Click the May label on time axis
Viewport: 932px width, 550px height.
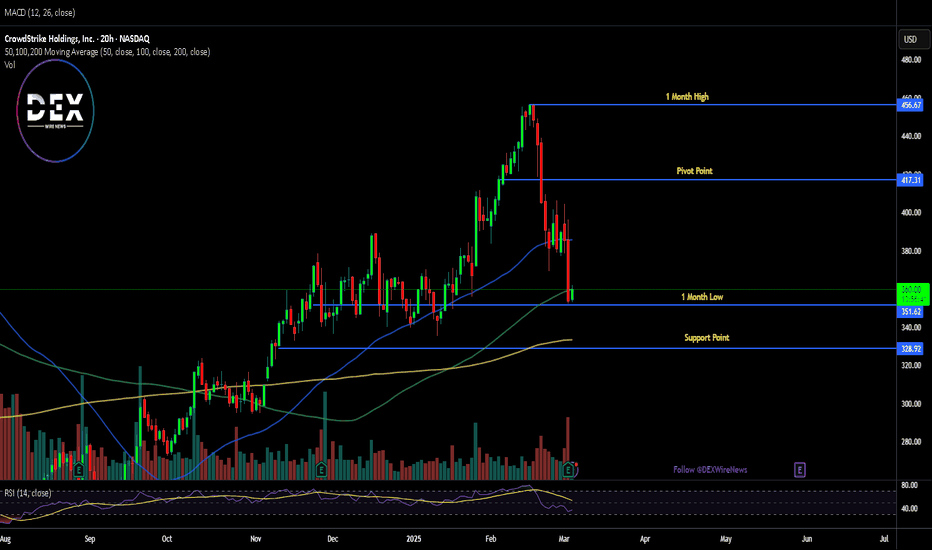726,539
